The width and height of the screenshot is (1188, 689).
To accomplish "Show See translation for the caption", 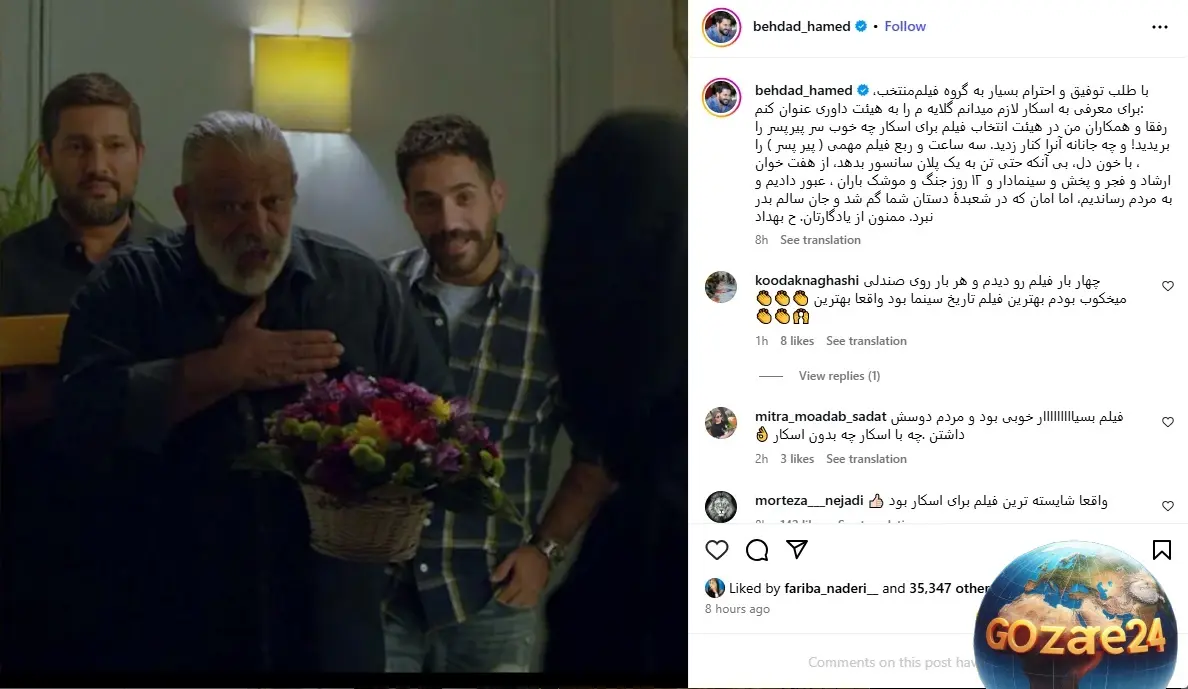I will (820, 240).
